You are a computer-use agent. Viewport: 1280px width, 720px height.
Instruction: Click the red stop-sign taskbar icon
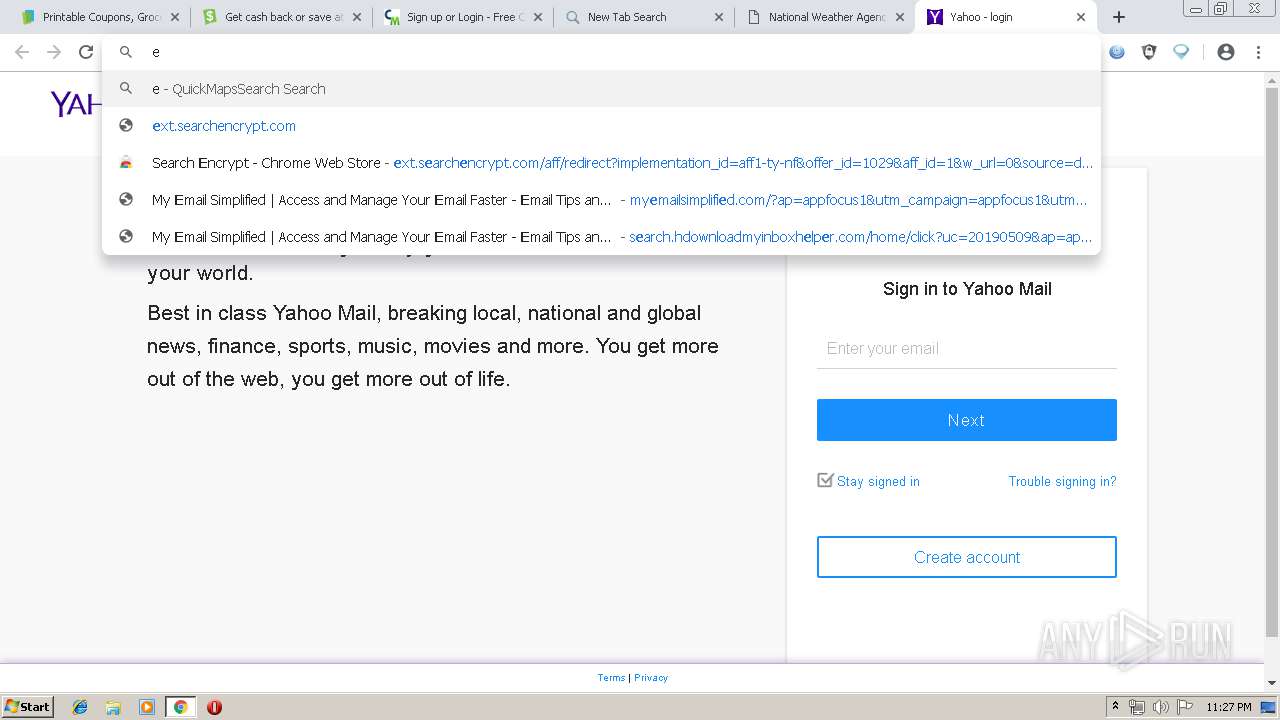[214, 707]
